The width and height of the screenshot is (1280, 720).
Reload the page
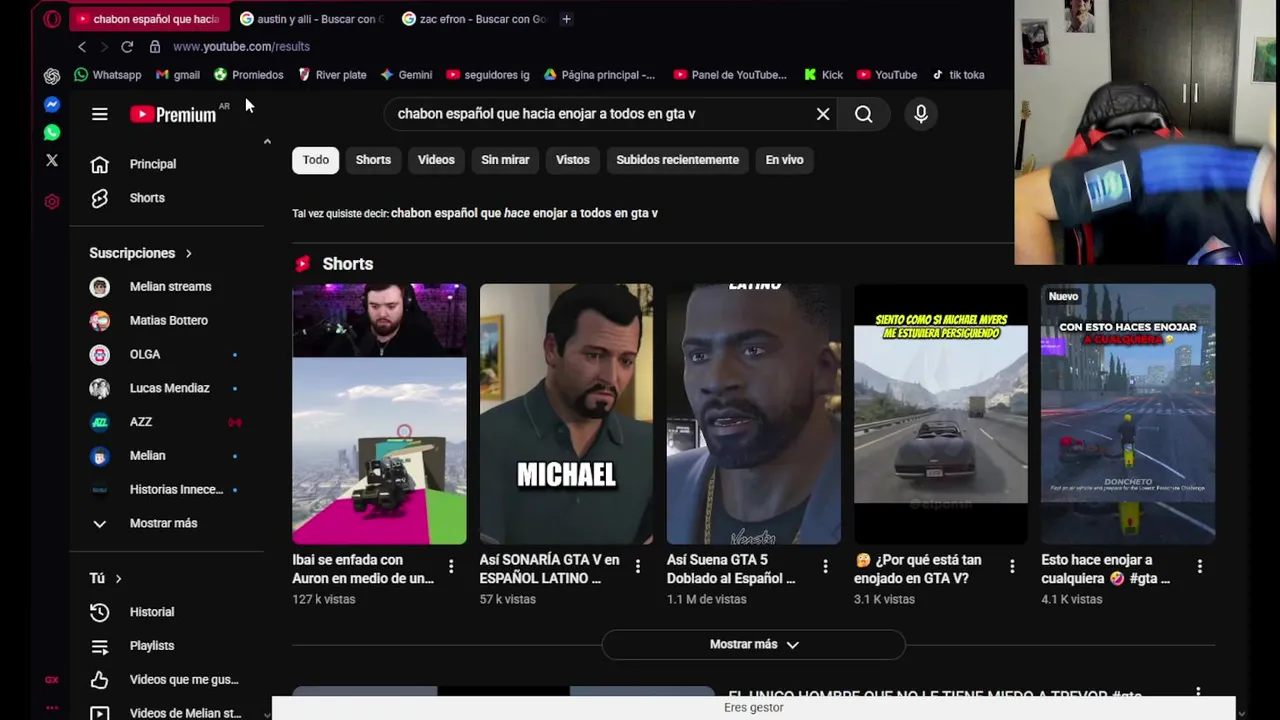click(x=127, y=47)
